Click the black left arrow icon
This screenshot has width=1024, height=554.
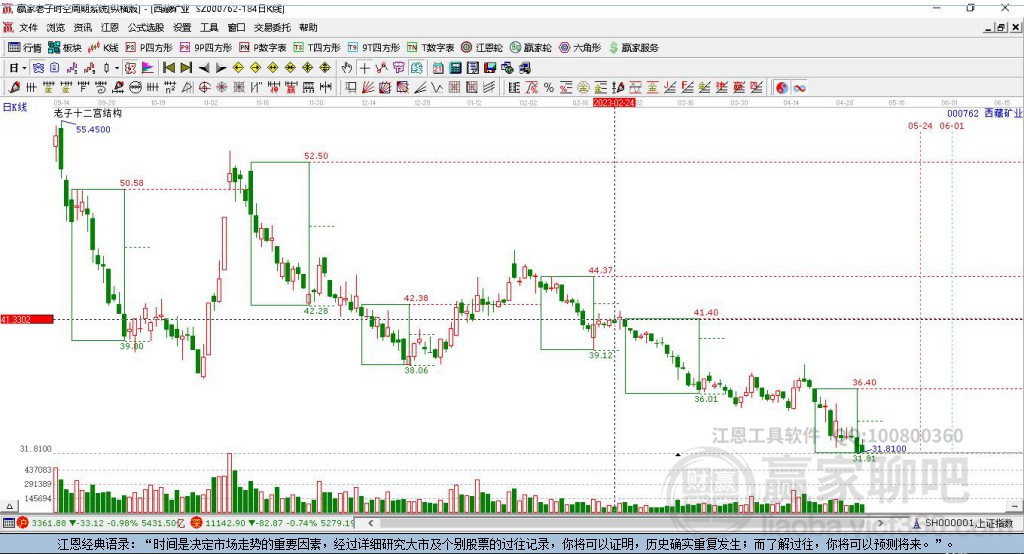(204, 68)
